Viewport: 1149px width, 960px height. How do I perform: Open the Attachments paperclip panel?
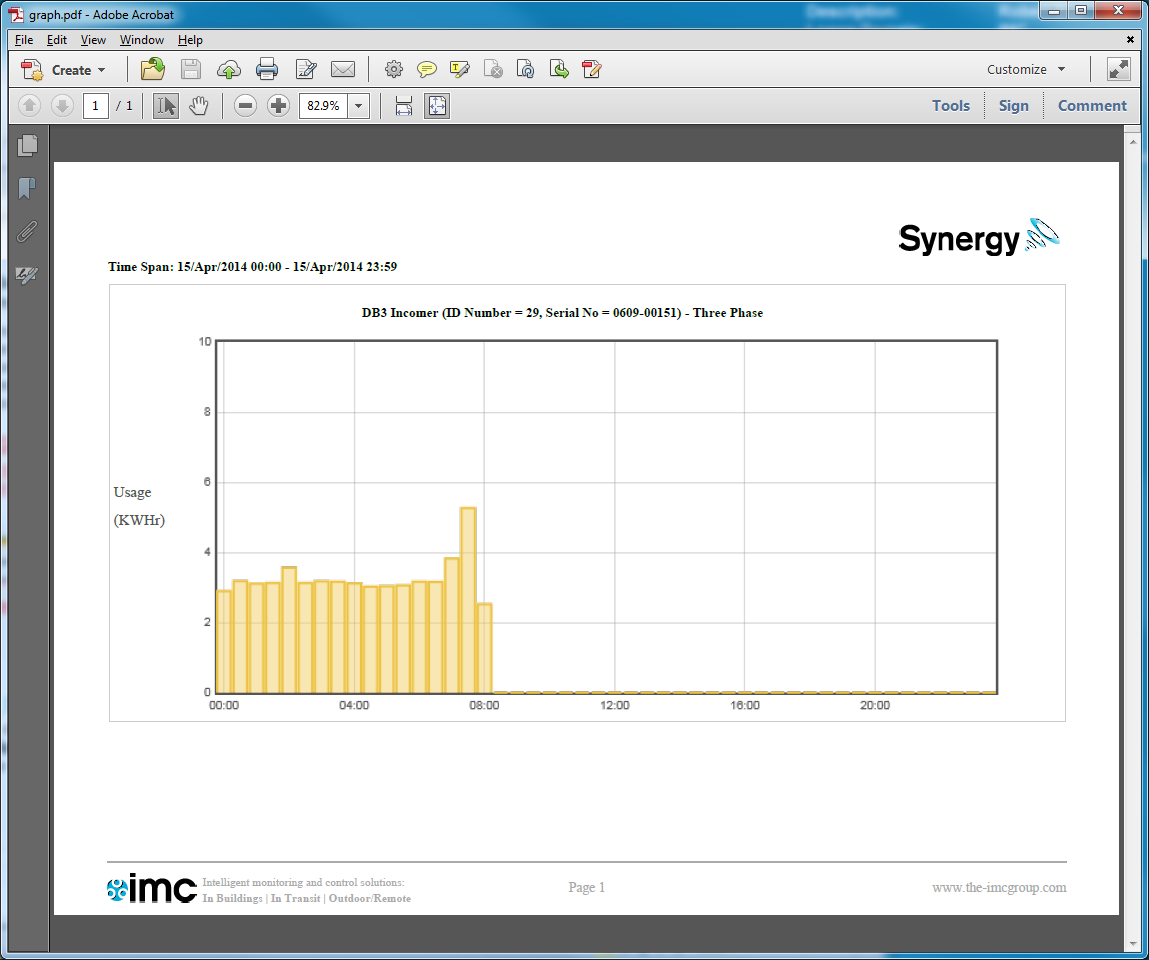[x=27, y=232]
